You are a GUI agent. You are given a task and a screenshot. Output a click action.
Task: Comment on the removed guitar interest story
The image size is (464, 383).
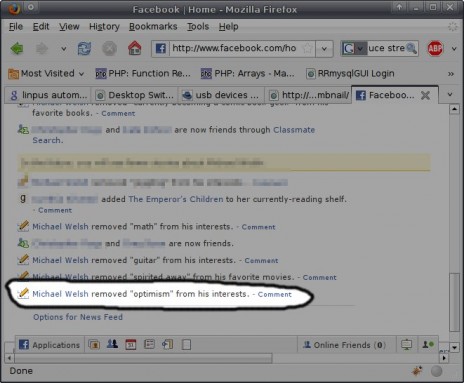click(261, 261)
